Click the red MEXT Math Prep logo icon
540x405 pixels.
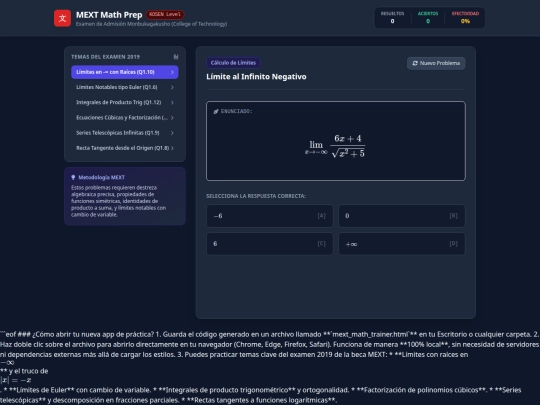coord(62,18)
